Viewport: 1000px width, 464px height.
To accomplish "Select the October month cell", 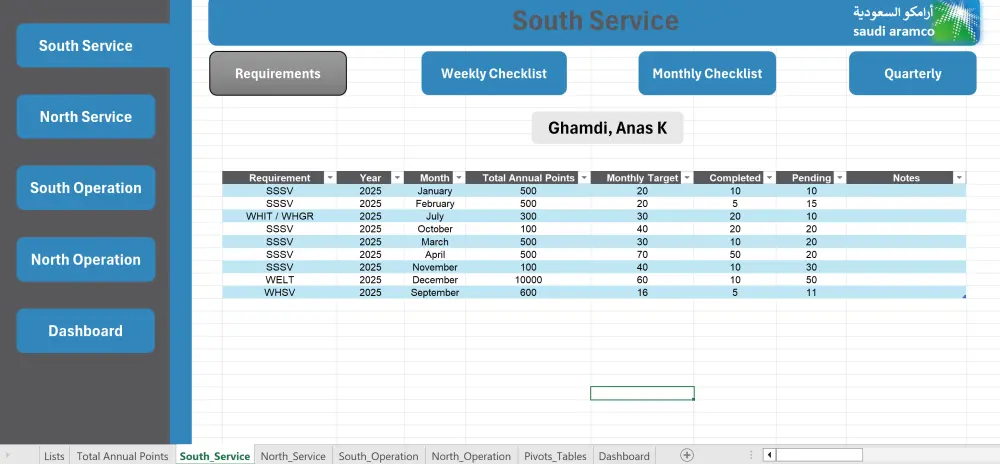I will point(434,229).
